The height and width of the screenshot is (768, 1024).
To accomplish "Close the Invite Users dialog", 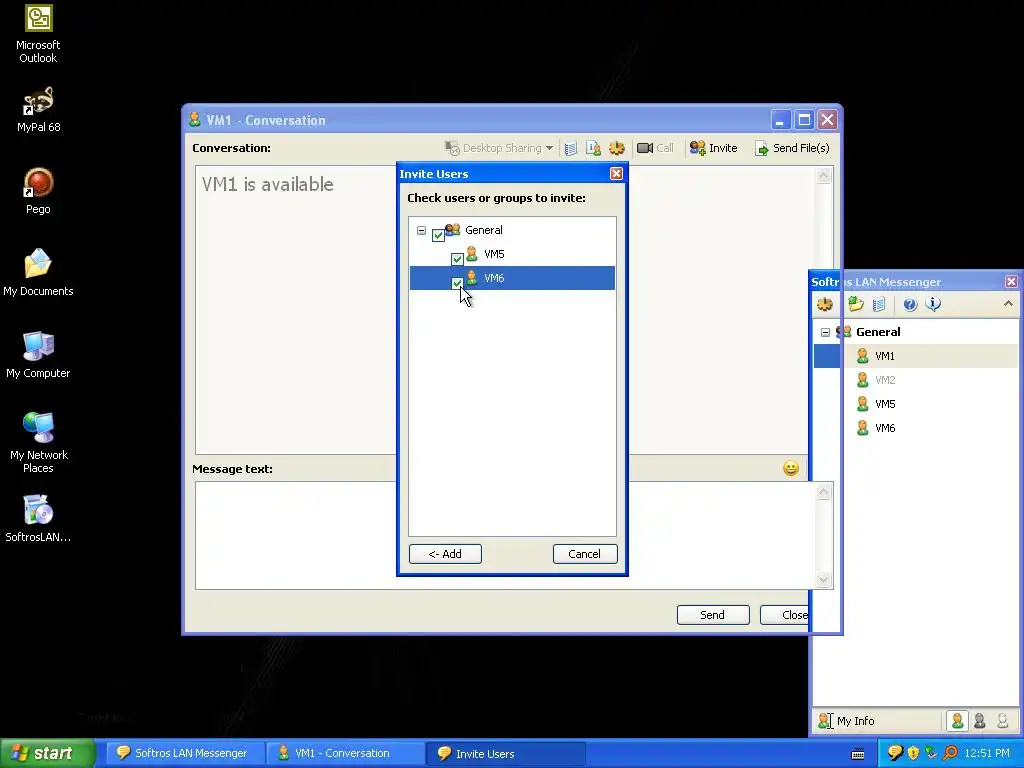I will pyautogui.click(x=616, y=174).
